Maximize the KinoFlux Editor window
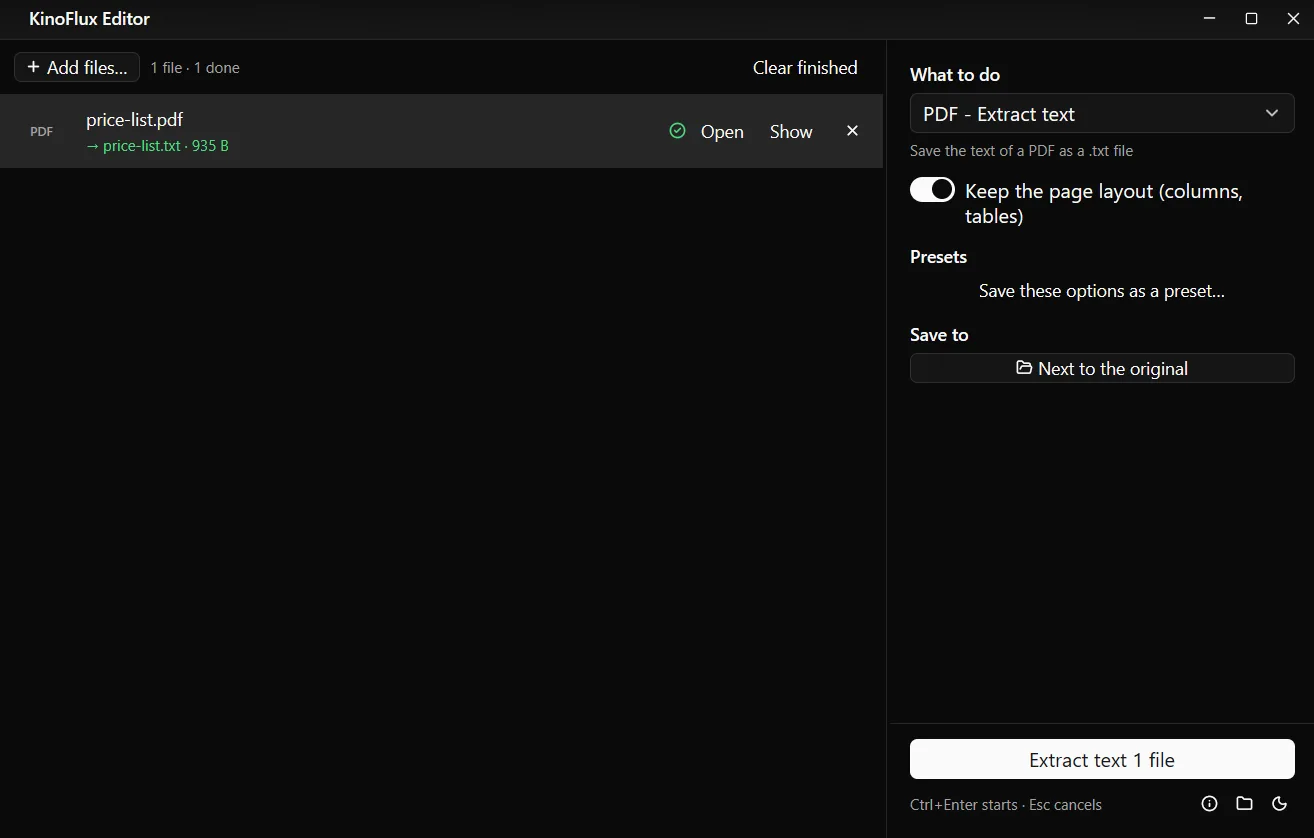 click(1251, 19)
